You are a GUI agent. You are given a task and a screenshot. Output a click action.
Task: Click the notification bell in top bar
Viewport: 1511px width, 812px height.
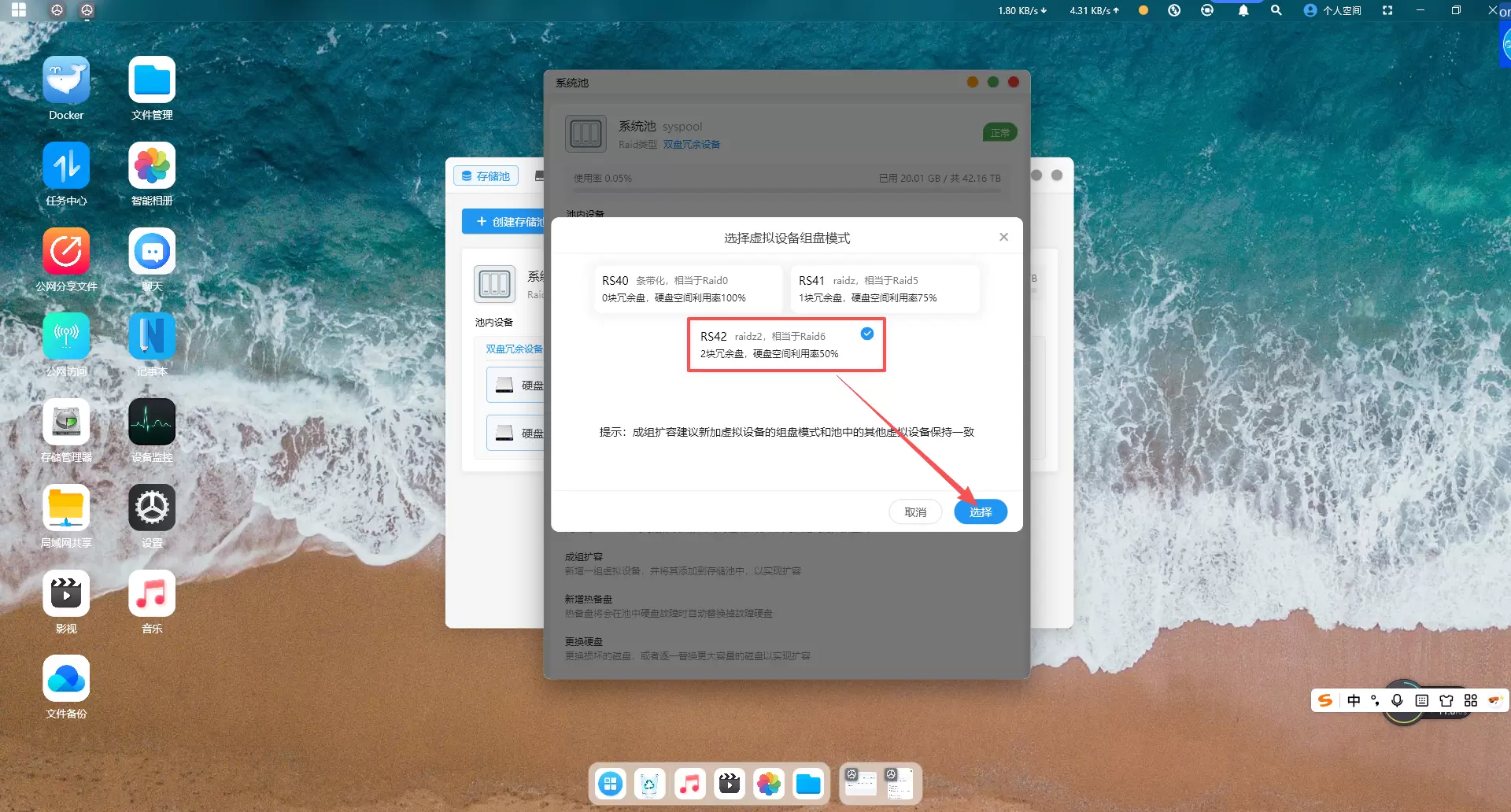pyautogui.click(x=1243, y=10)
